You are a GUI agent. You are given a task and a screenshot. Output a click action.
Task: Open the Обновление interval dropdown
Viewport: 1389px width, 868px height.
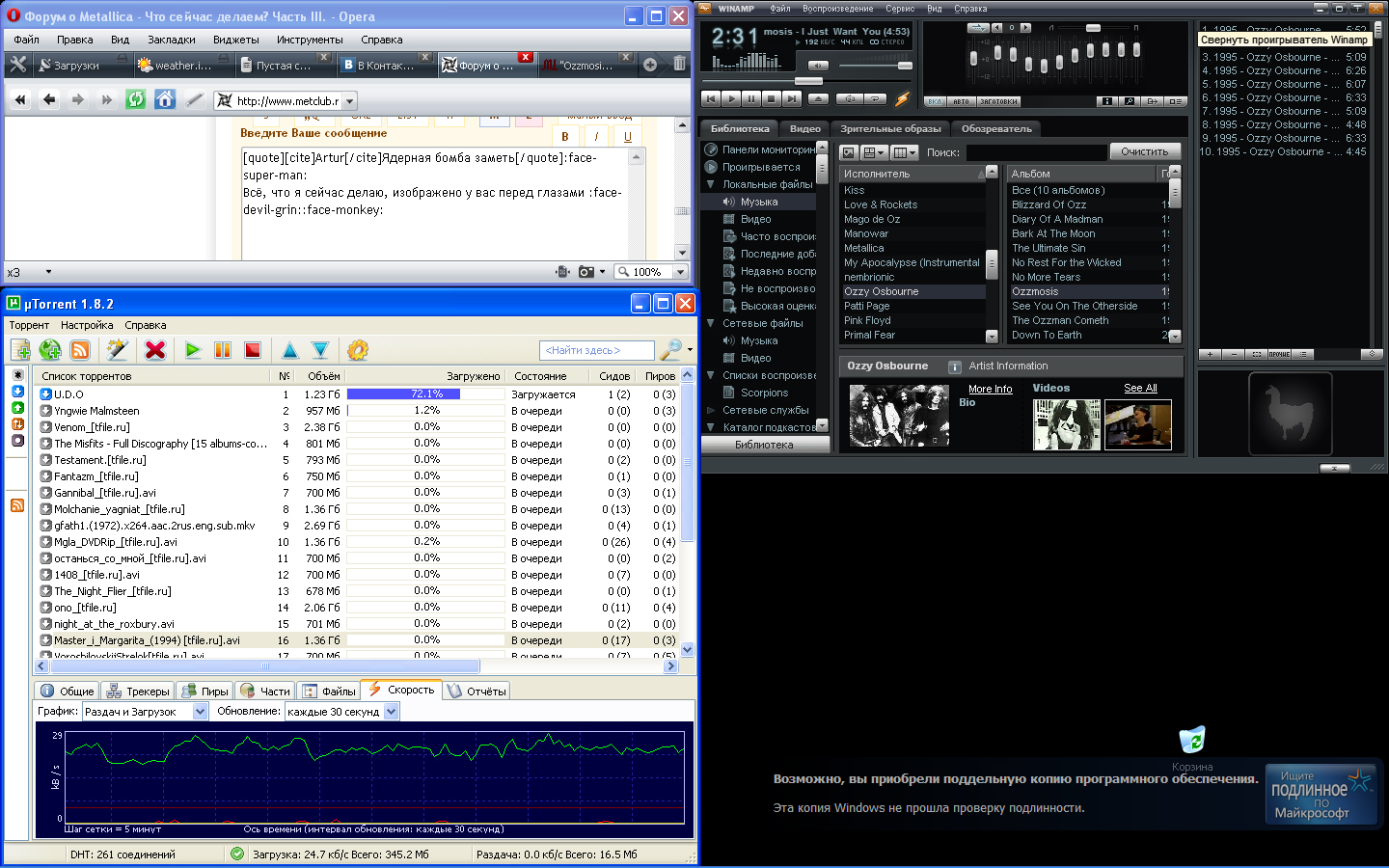pyautogui.click(x=391, y=712)
